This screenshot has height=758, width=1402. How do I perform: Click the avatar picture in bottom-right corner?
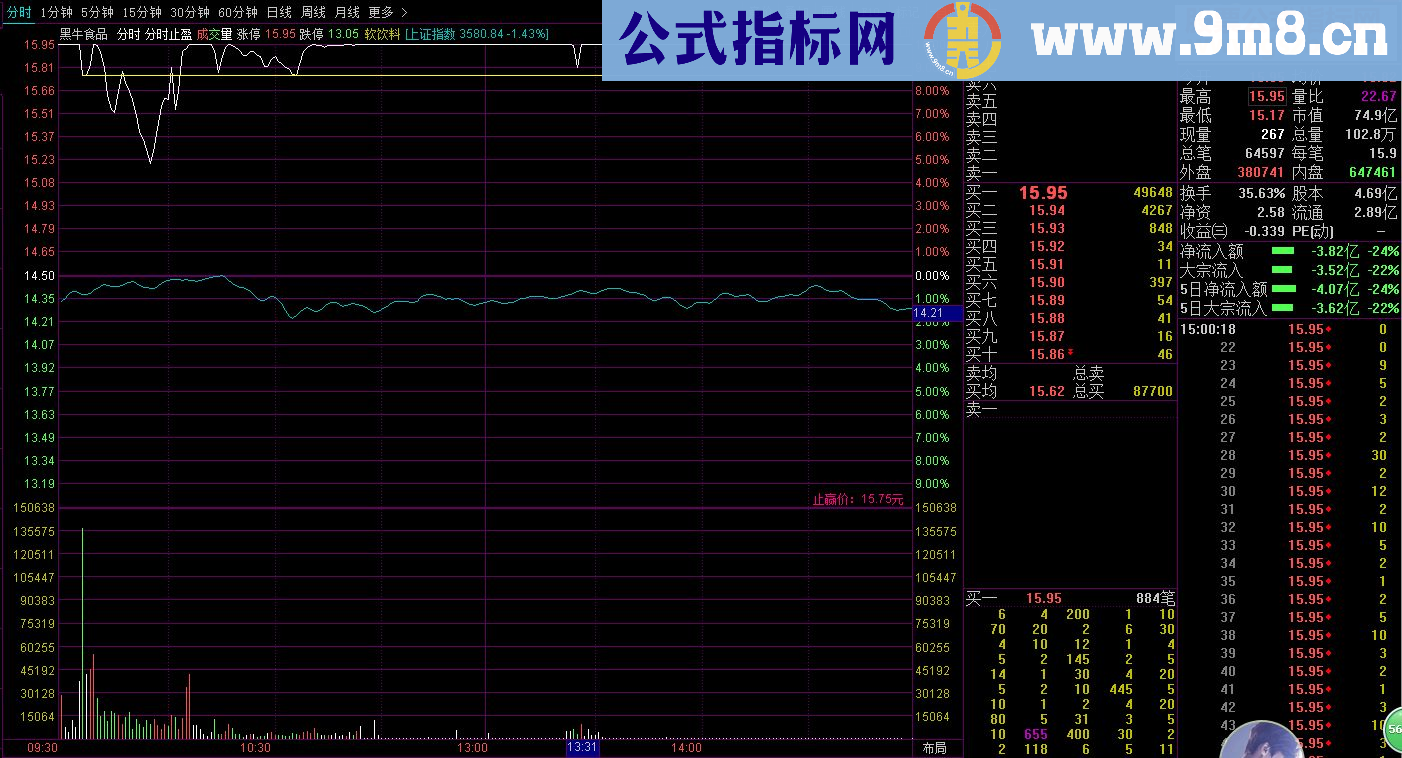click(x=1262, y=740)
